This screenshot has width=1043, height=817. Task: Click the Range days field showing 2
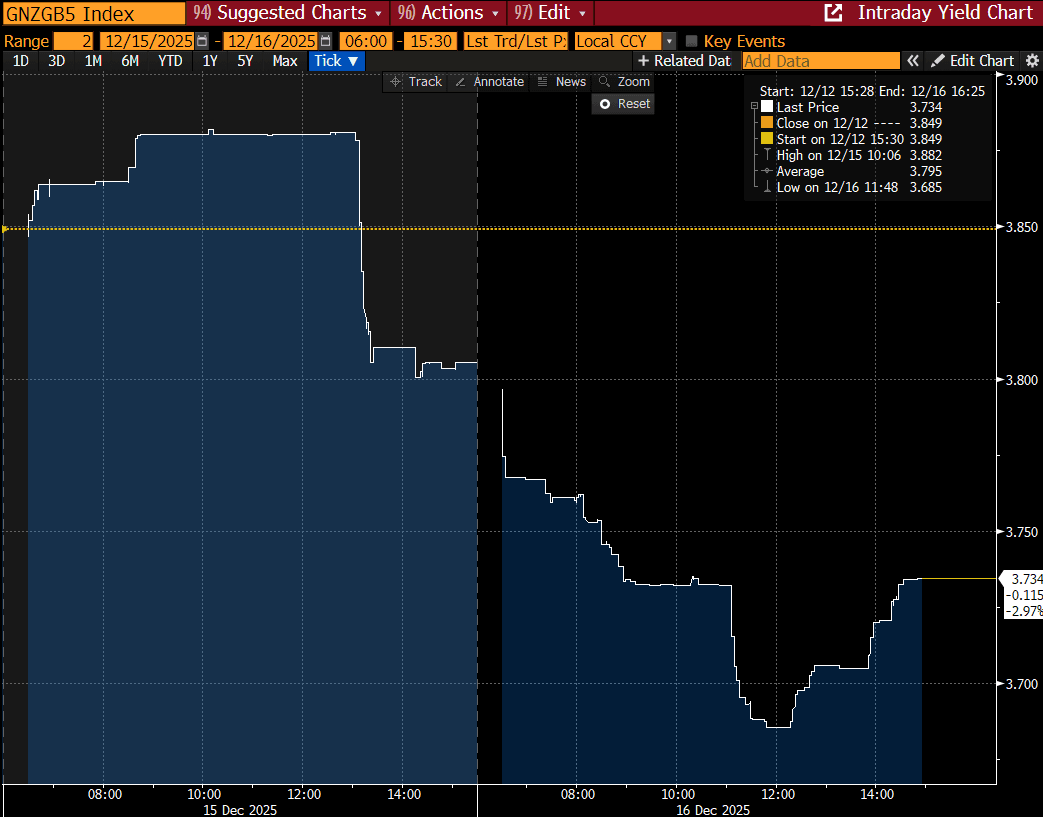(73, 41)
